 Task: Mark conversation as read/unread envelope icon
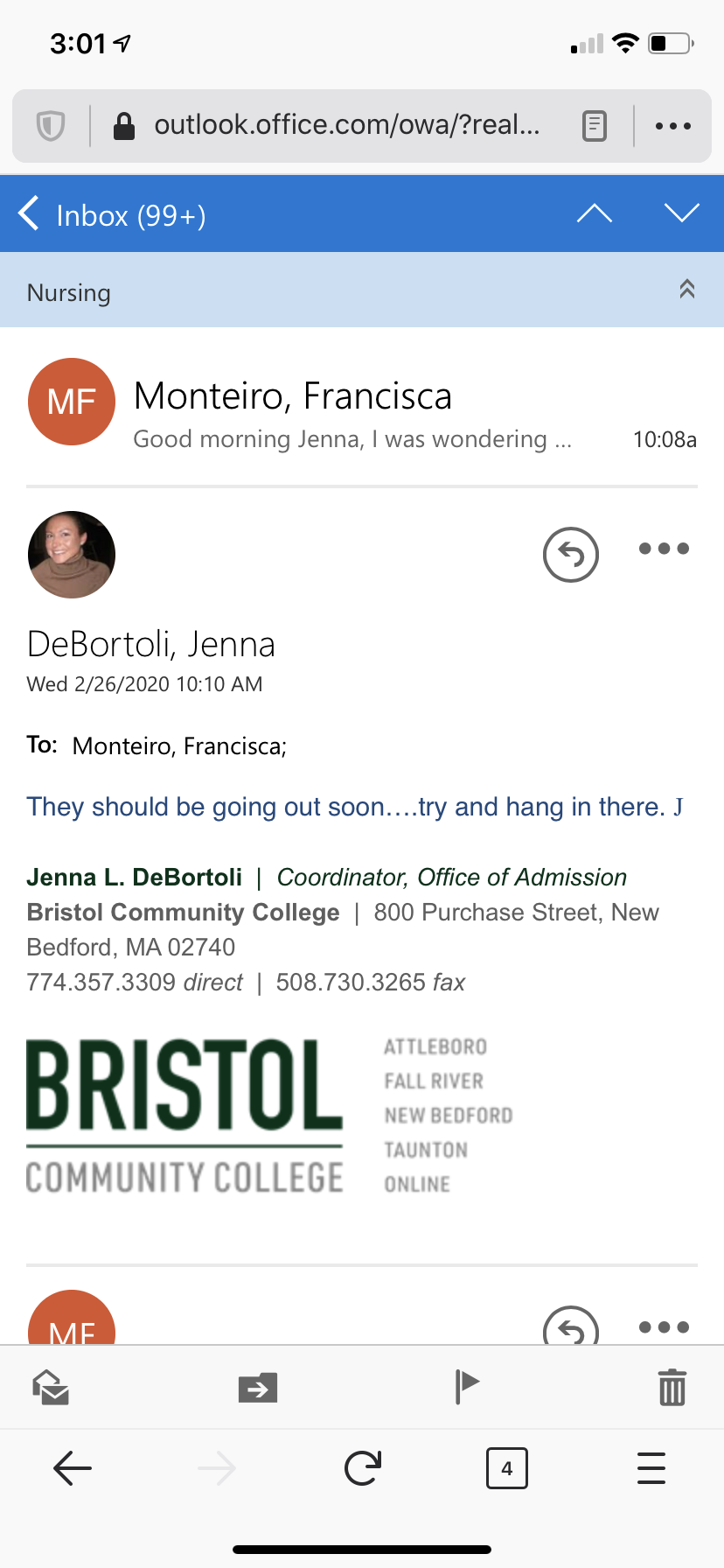(x=51, y=1388)
